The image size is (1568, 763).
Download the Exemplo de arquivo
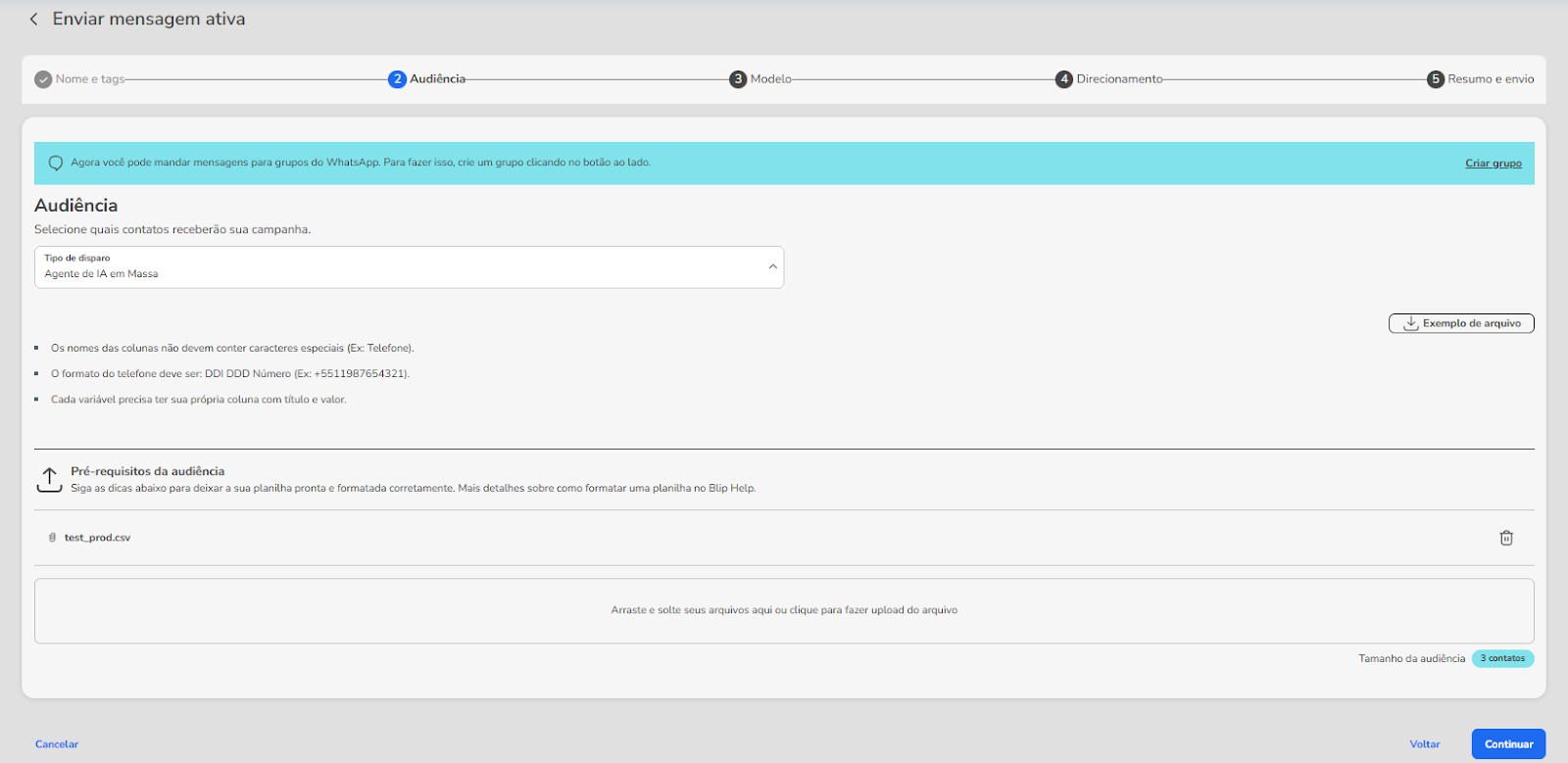click(x=1461, y=323)
